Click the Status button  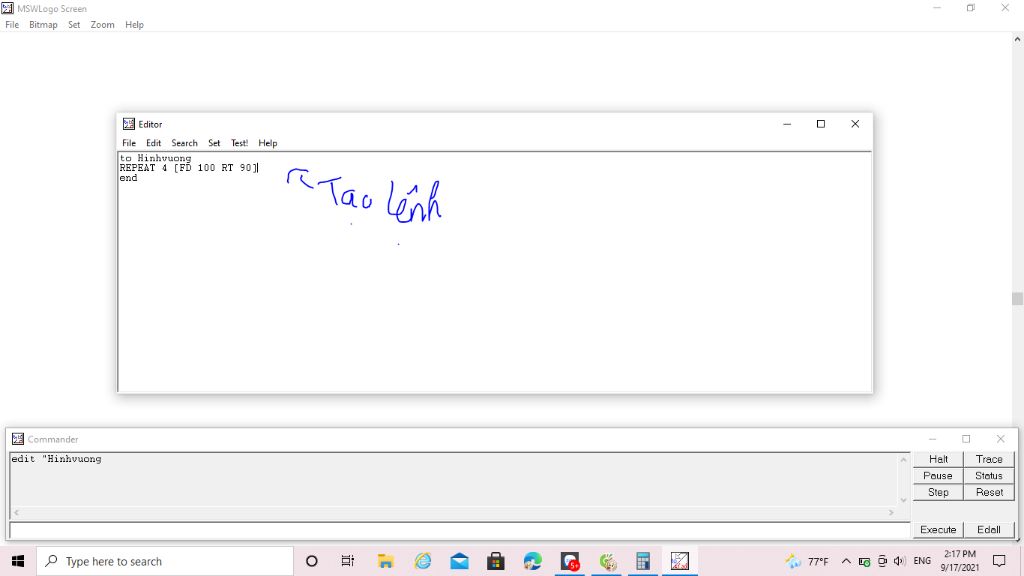tap(989, 476)
